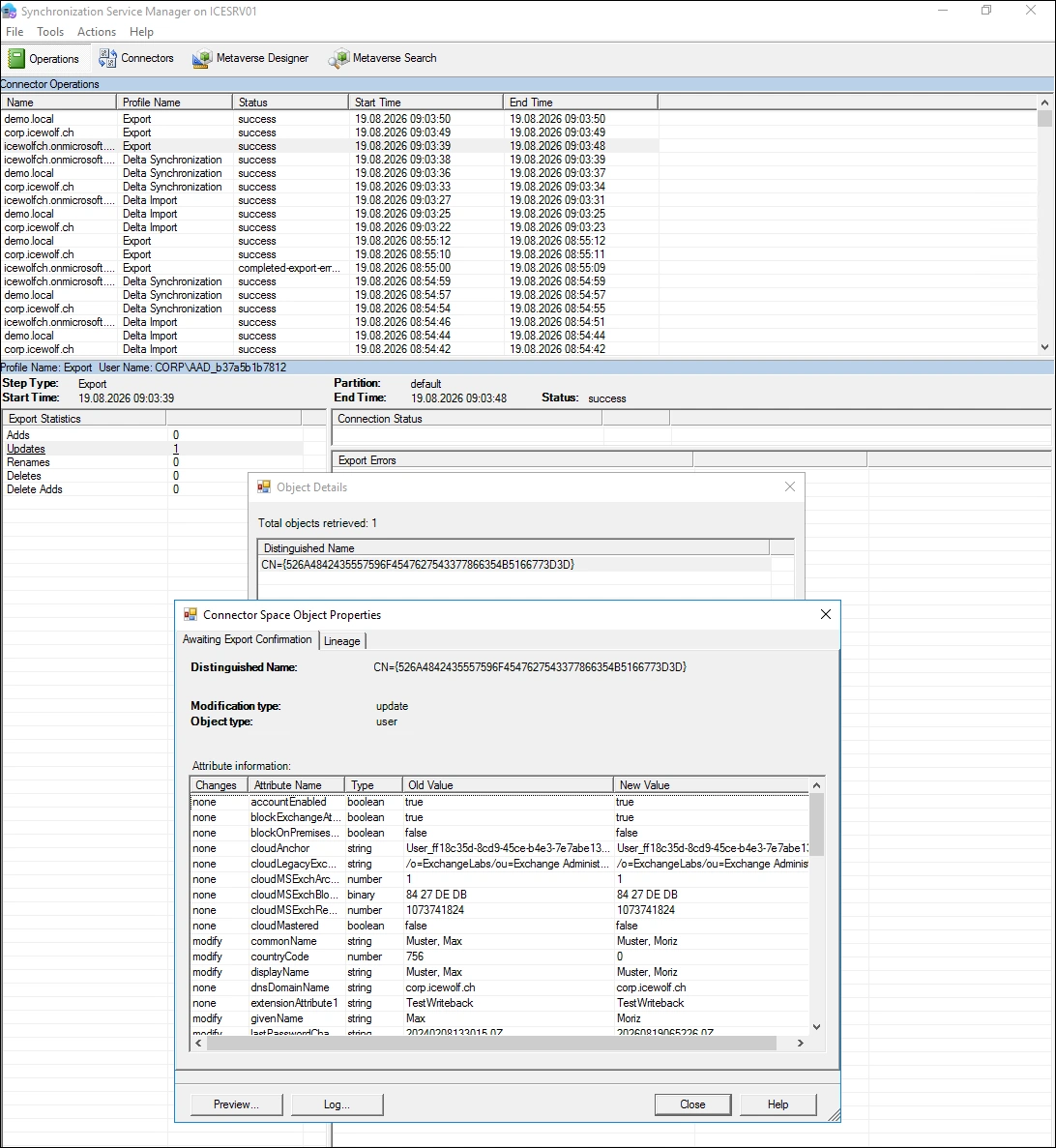This screenshot has width=1056, height=1148.
Task: Open the Operations toolbar icon
Action: (16, 59)
